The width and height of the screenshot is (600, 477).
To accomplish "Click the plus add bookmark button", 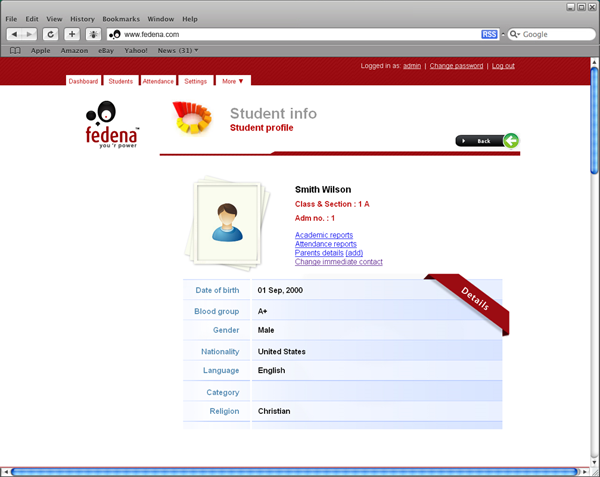I will pyautogui.click(x=72, y=34).
